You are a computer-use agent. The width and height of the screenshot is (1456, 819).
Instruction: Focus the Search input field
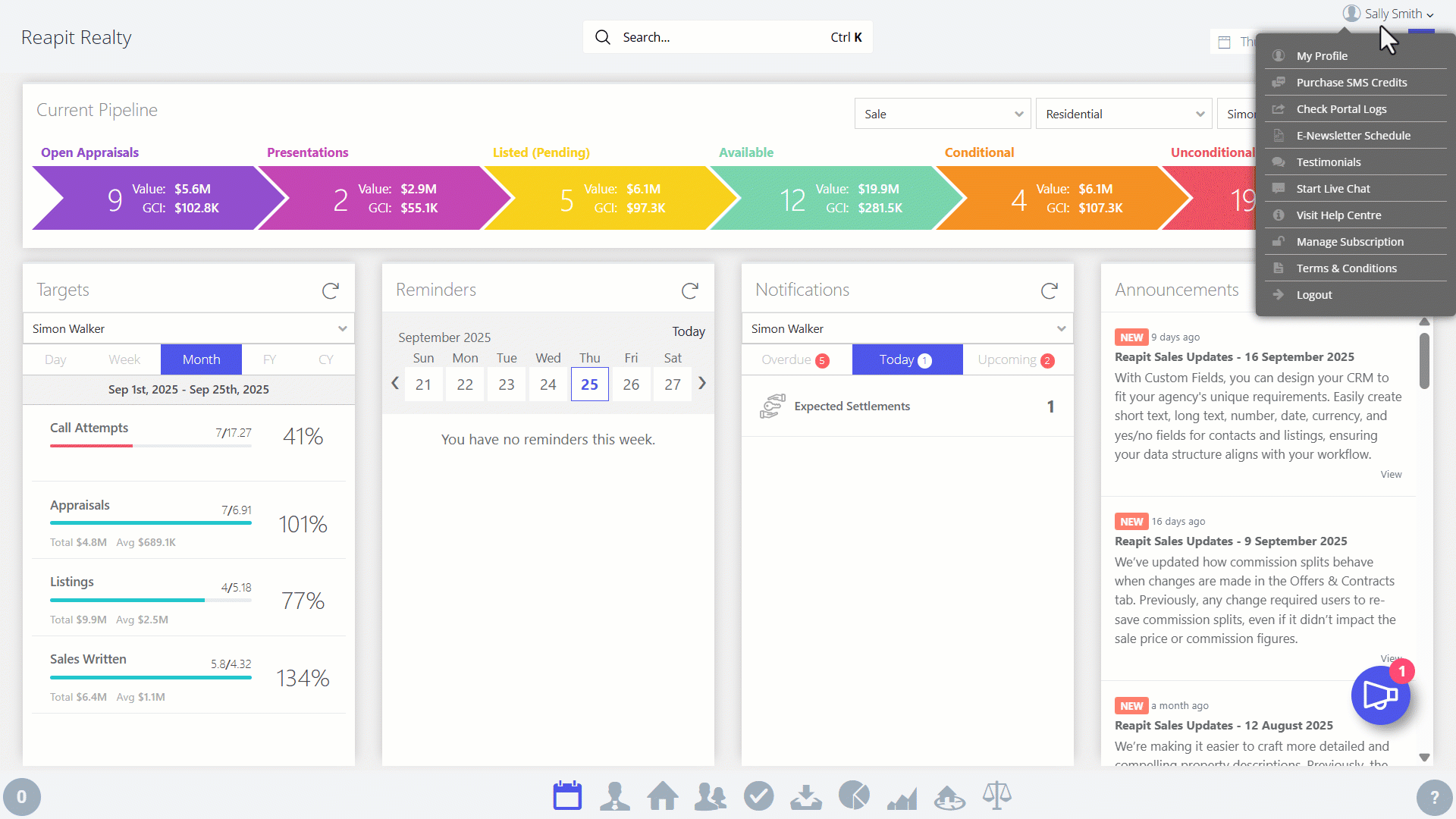click(x=728, y=37)
